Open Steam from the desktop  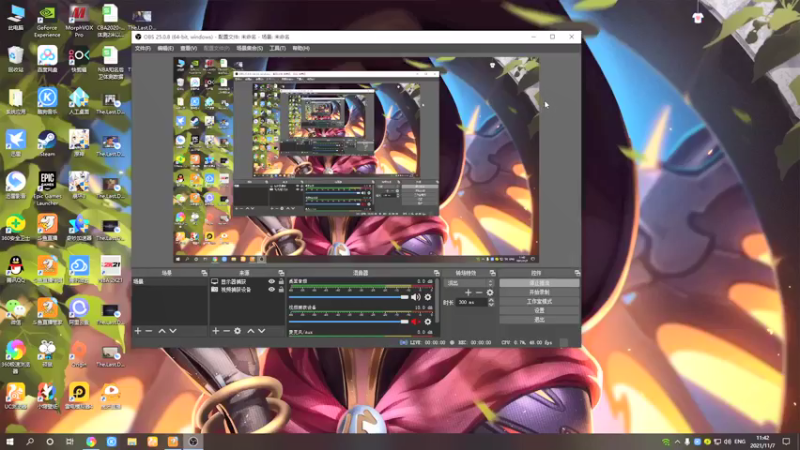(x=47, y=144)
